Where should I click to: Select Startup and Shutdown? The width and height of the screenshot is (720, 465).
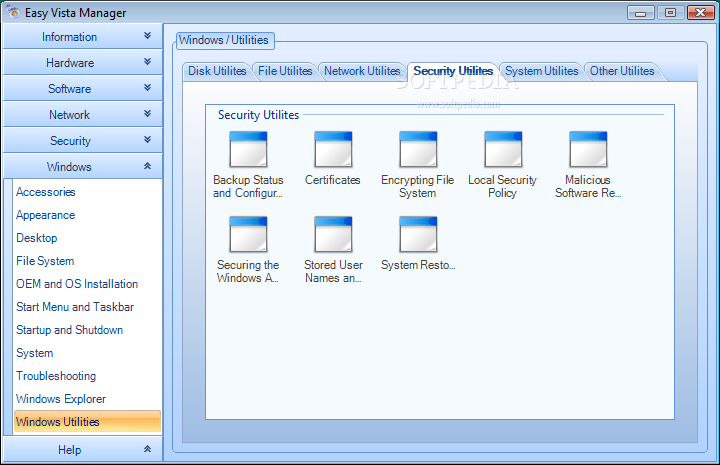[69, 330]
